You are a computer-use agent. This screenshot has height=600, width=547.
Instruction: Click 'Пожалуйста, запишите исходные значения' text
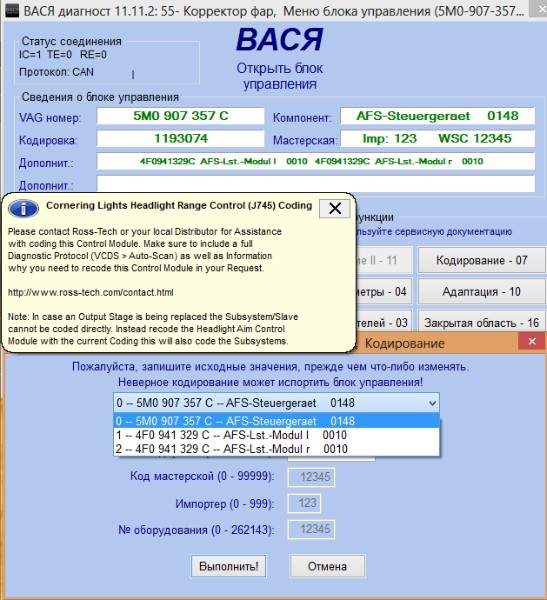(270, 367)
